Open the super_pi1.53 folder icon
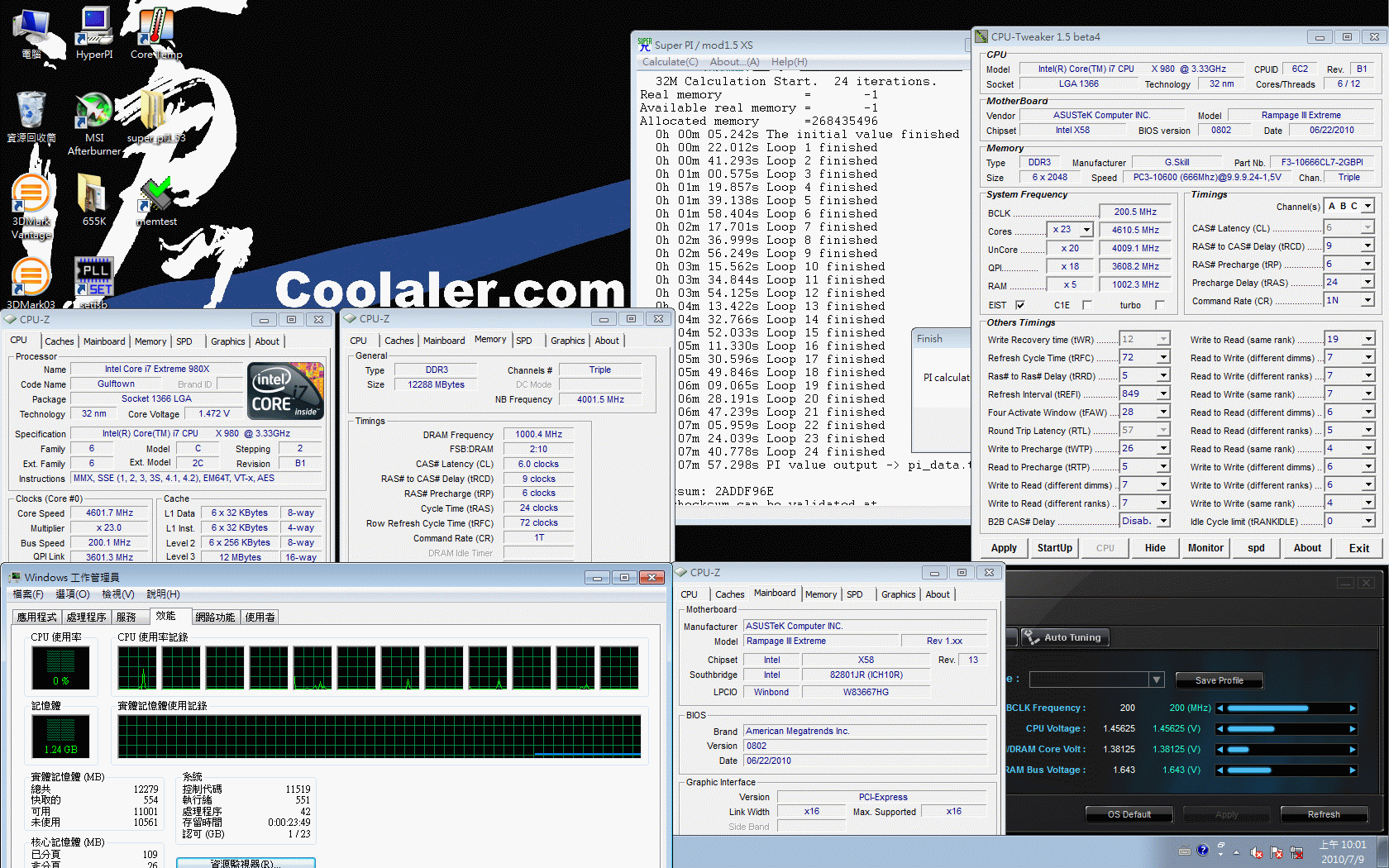This screenshot has height=868, width=1389. pos(155,117)
